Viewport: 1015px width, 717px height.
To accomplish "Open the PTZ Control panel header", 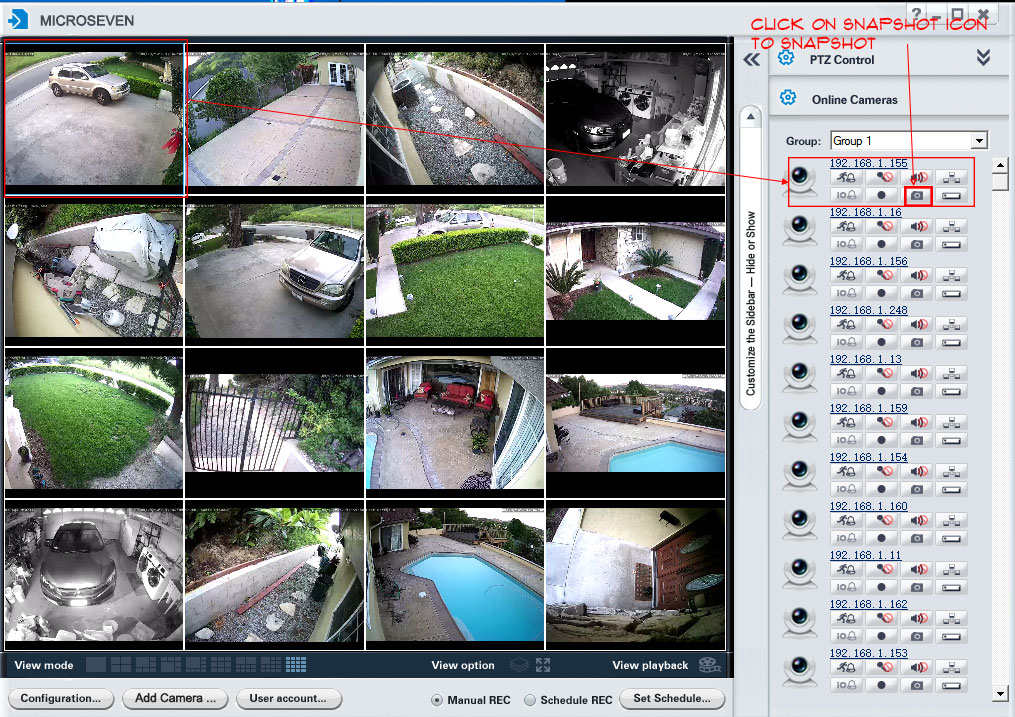I will coord(888,60).
